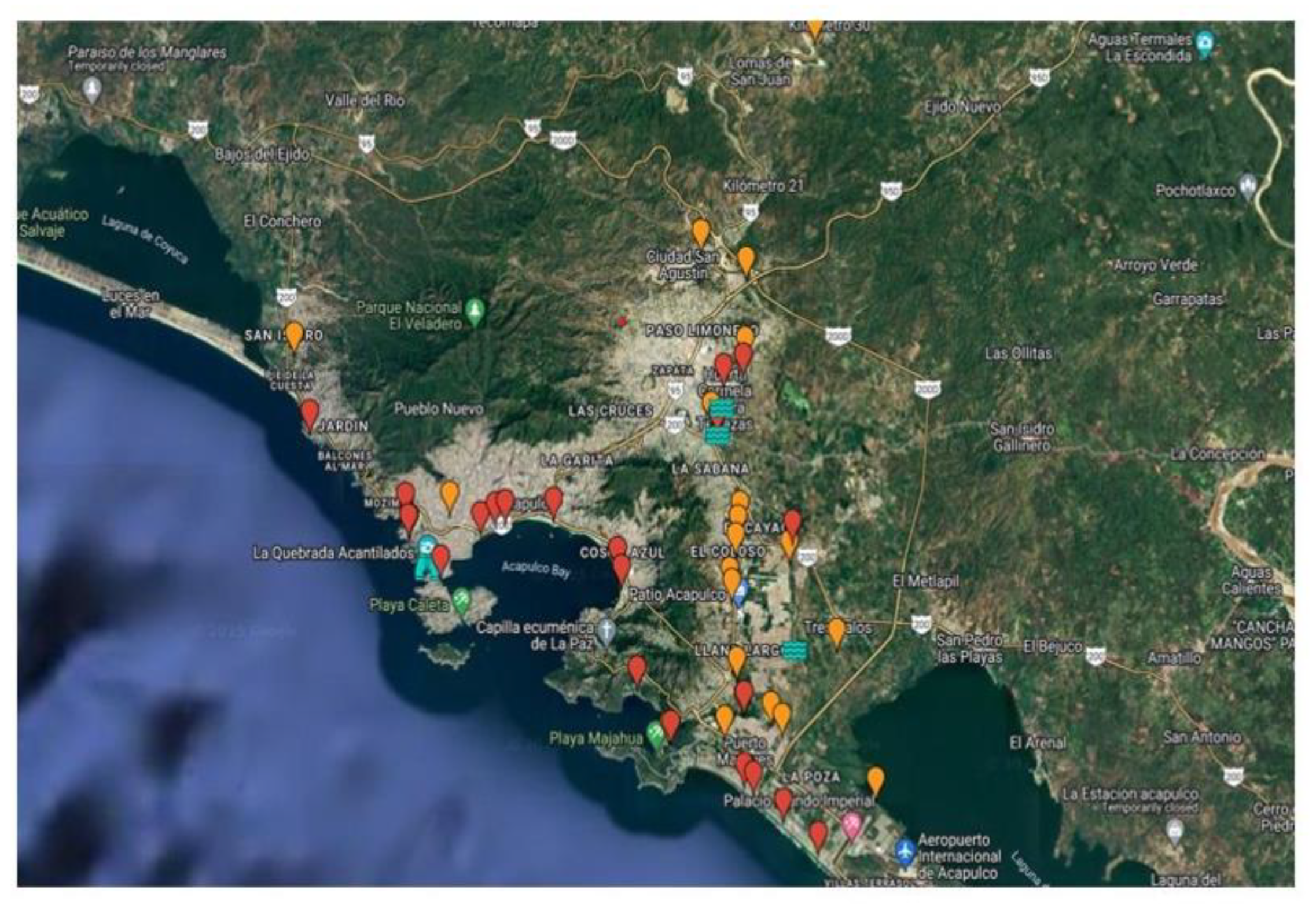Image resolution: width=1316 pixels, height=904 pixels.
Task: Click the Acapulco Bay label
Action: [535, 569]
